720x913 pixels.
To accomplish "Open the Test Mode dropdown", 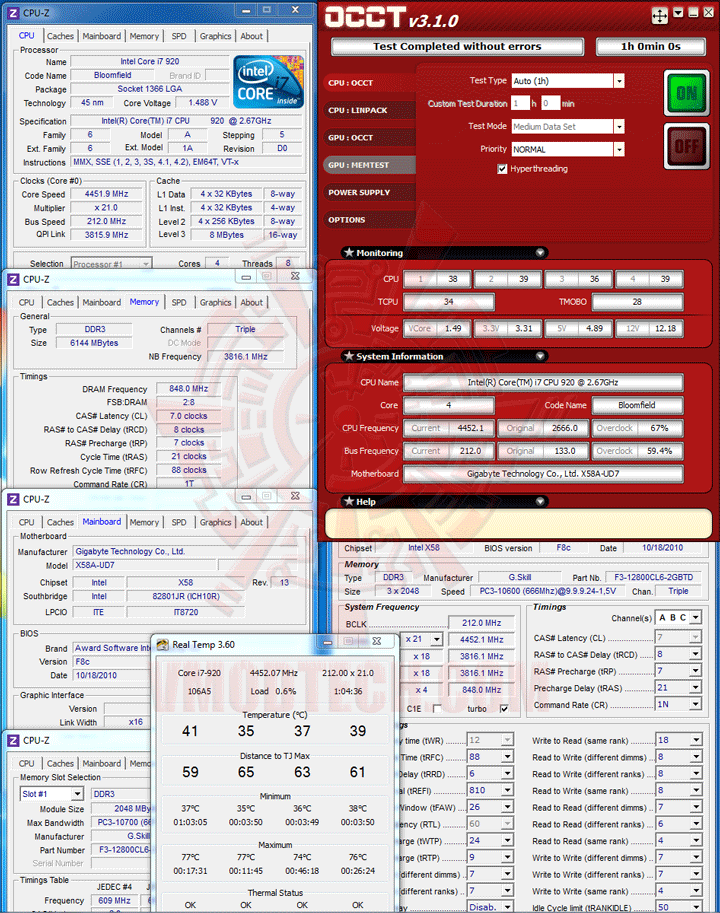I will (619, 126).
